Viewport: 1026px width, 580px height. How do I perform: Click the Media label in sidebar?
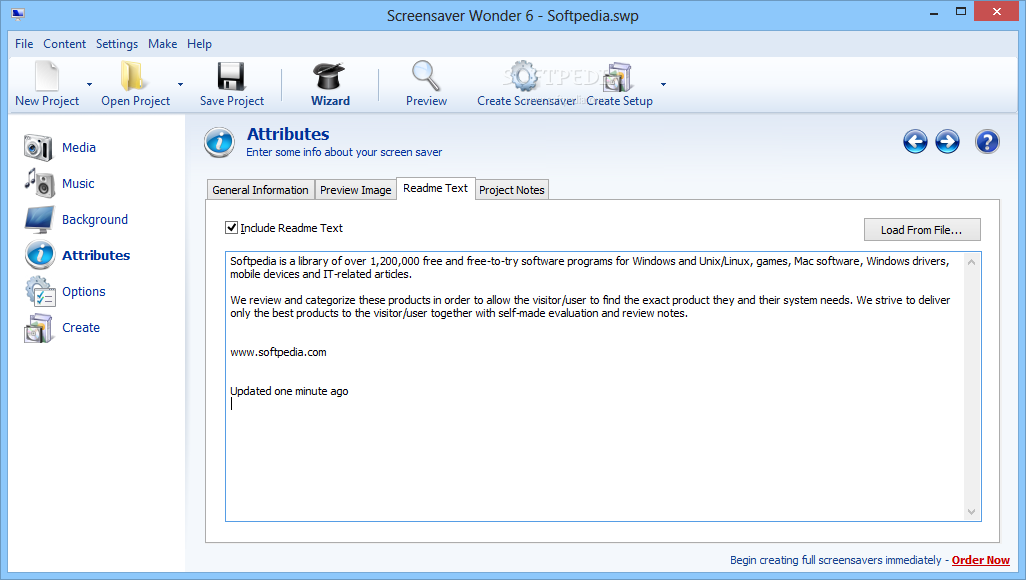pyautogui.click(x=79, y=147)
